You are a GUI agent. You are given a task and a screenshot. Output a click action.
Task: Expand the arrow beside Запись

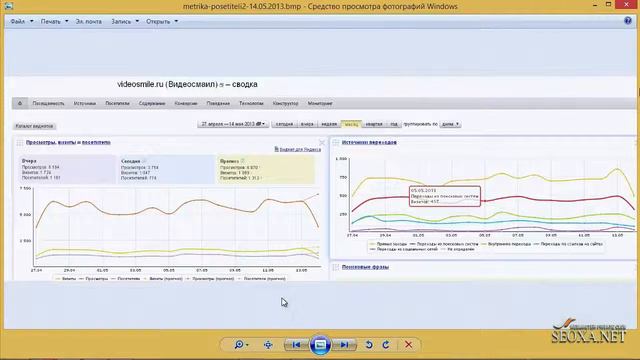[x=137, y=21]
